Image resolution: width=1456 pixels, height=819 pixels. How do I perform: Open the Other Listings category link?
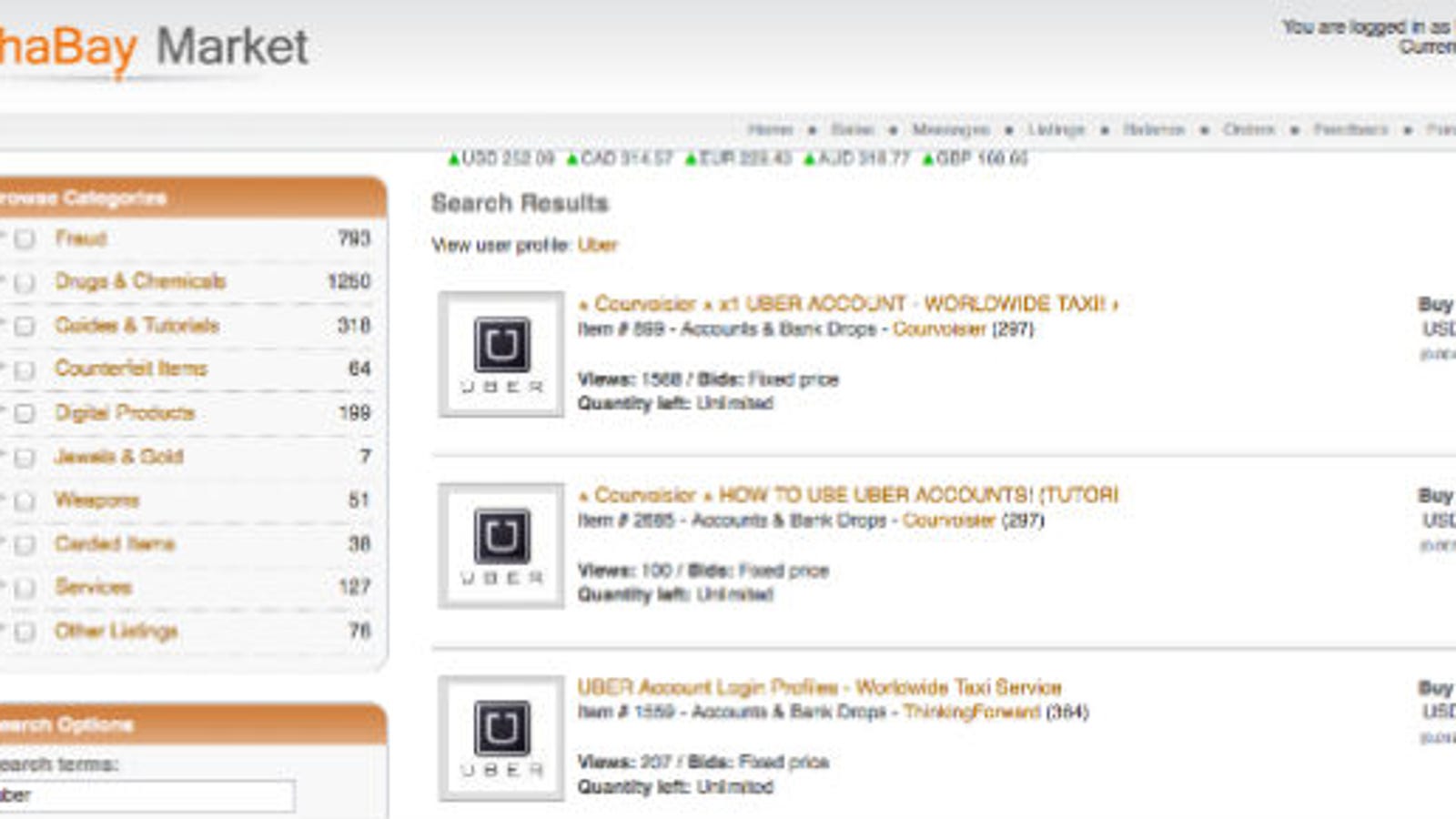click(x=116, y=631)
